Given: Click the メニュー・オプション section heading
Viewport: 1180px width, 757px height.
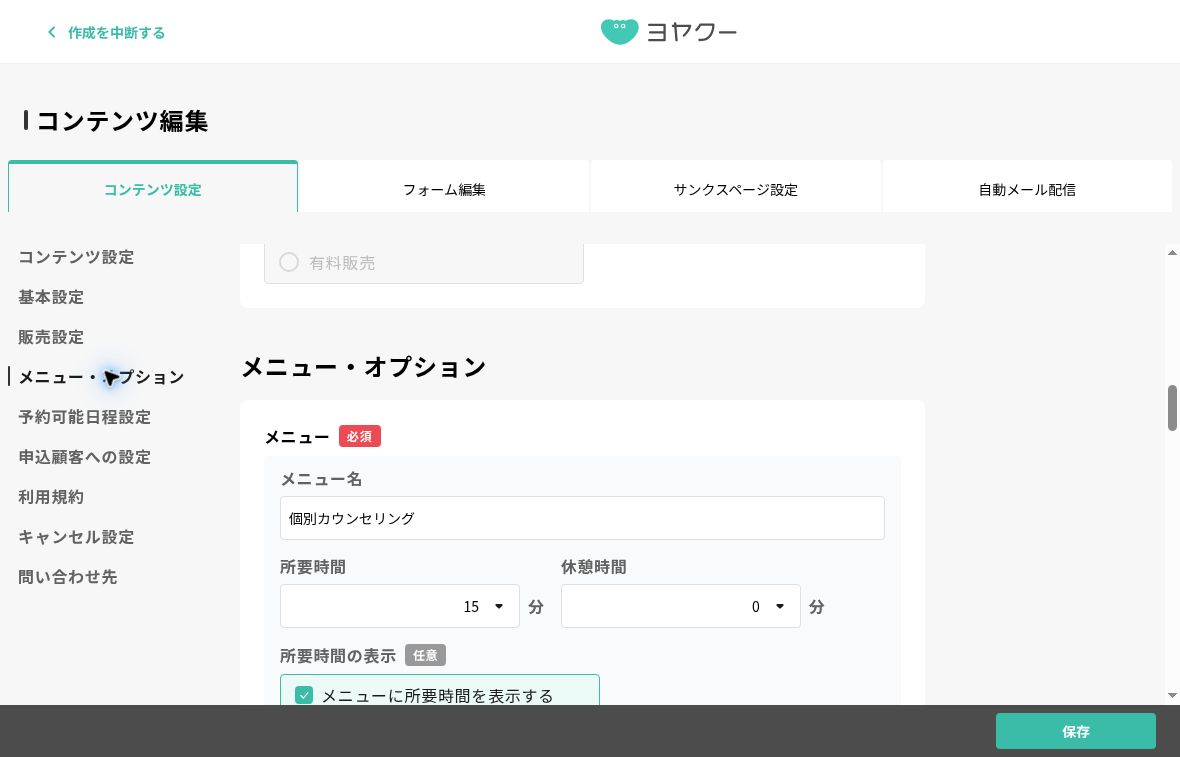Looking at the screenshot, I should tap(363, 367).
